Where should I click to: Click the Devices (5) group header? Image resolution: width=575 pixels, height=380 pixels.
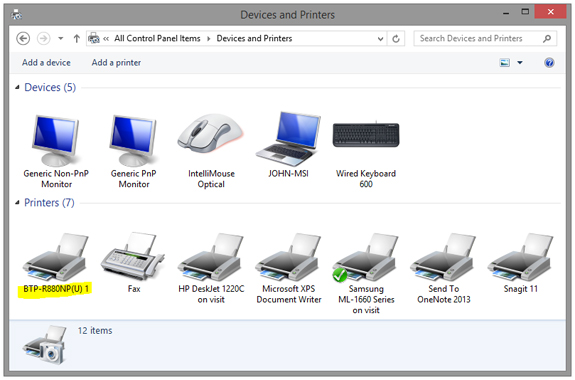point(50,87)
